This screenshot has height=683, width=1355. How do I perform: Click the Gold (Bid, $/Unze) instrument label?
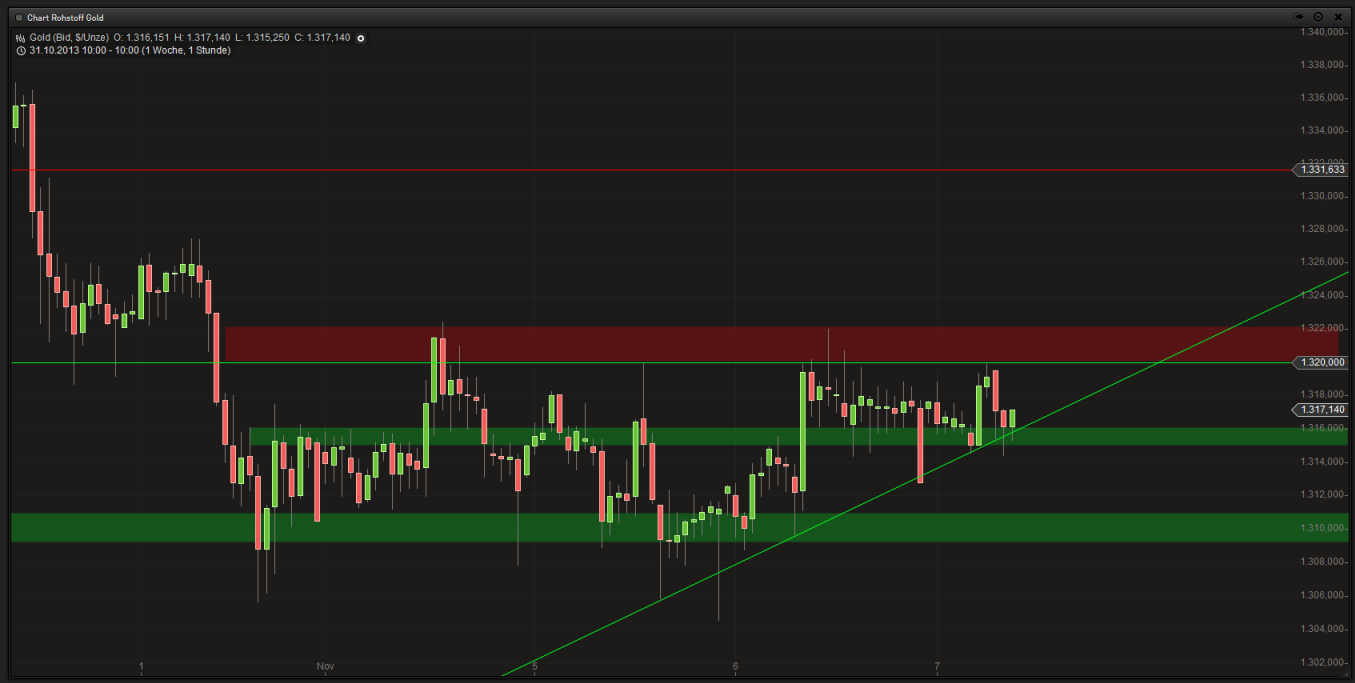pos(68,37)
